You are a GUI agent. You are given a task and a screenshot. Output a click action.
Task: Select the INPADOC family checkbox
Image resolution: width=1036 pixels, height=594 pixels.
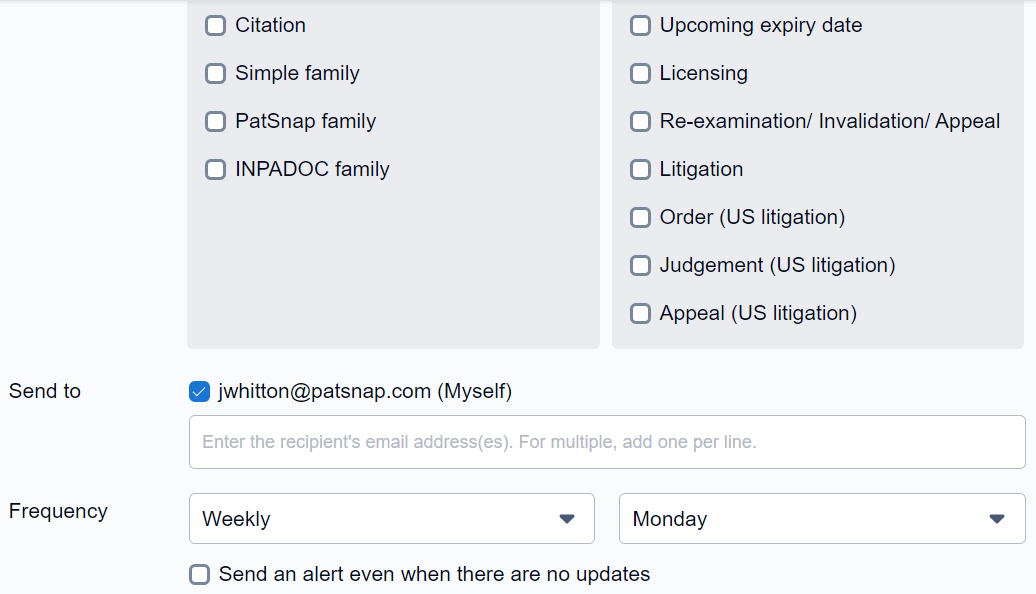[215, 170]
